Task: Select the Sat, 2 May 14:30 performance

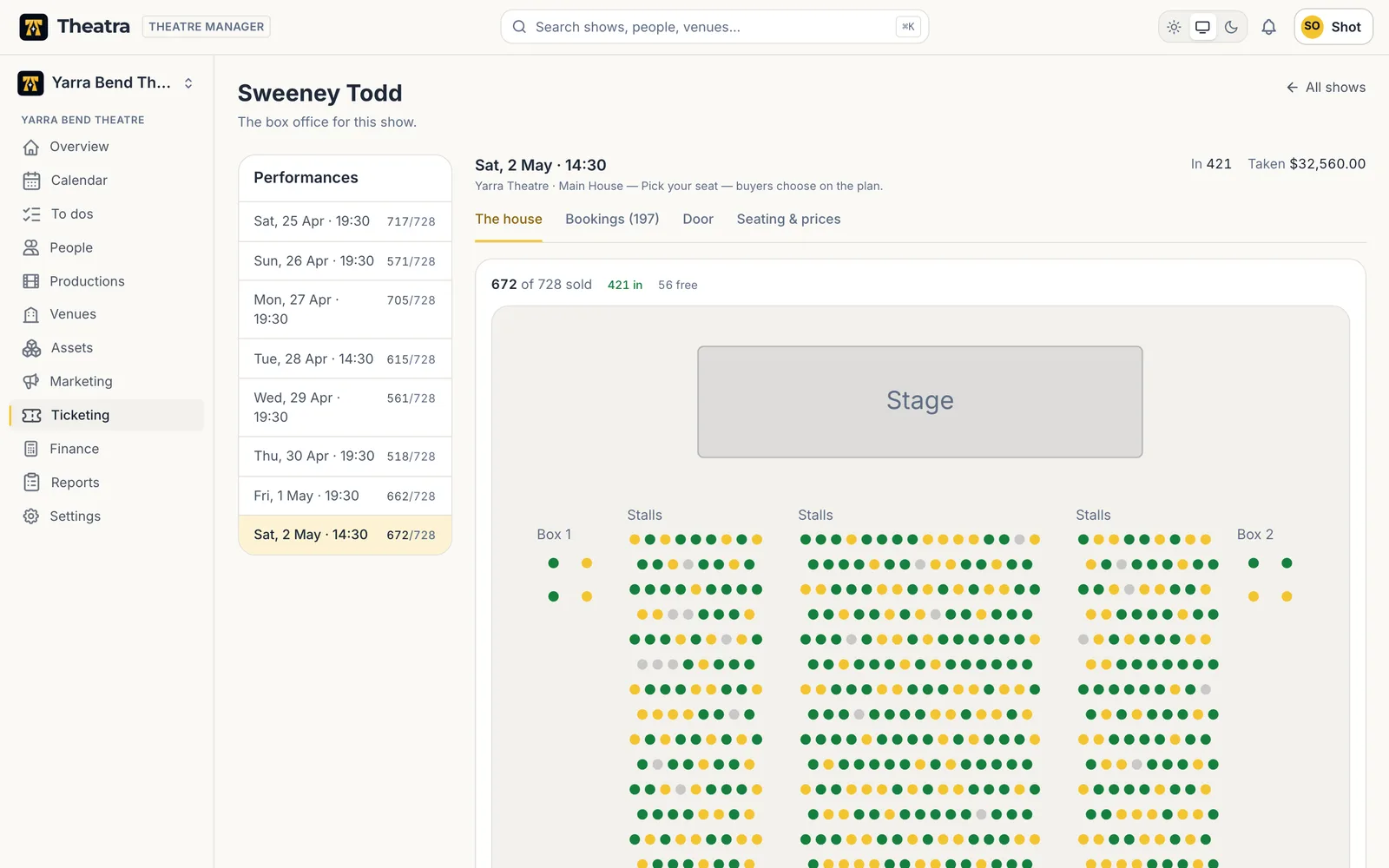Action: (345, 536)
